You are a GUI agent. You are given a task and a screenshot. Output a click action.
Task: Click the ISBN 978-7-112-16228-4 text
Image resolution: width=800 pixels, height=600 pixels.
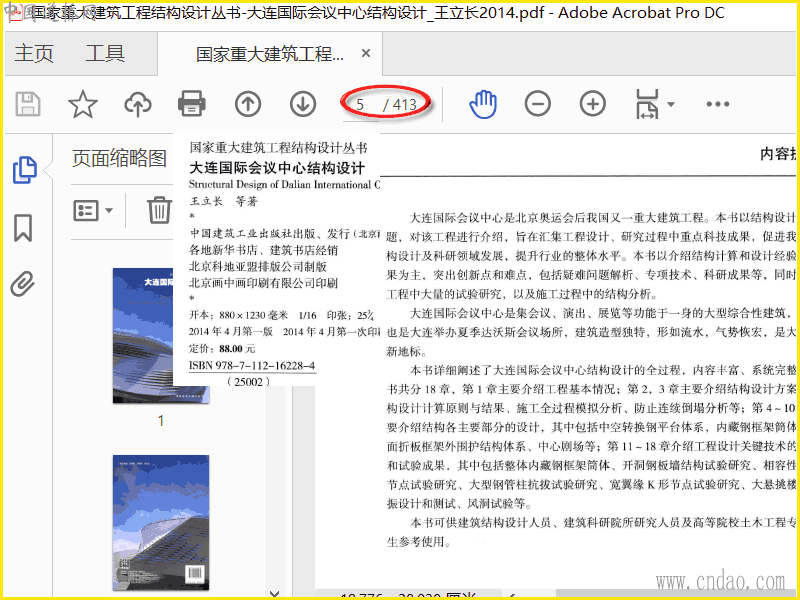click(252, 366)
